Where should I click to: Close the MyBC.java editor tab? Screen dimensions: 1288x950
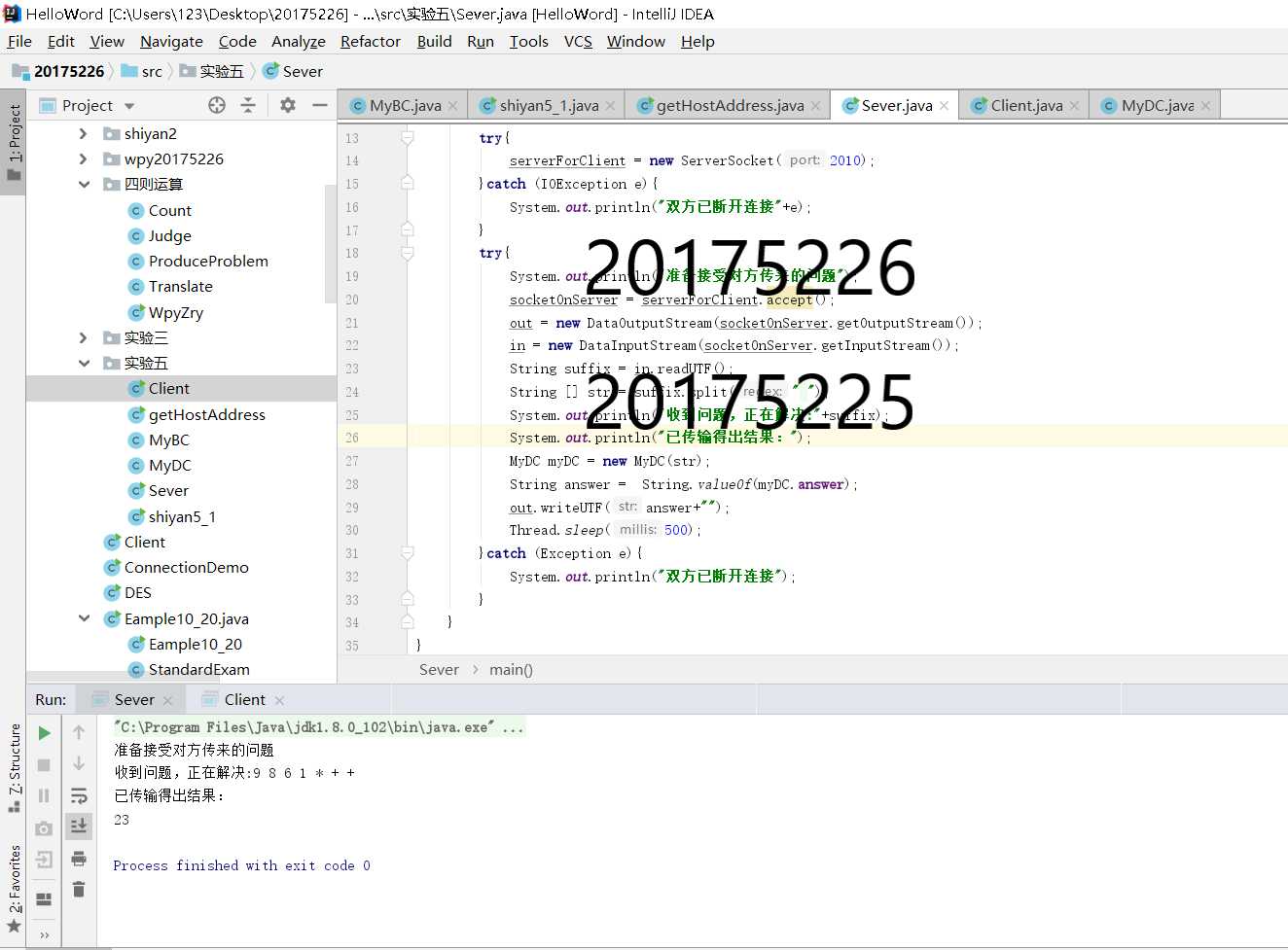[452, 106]
